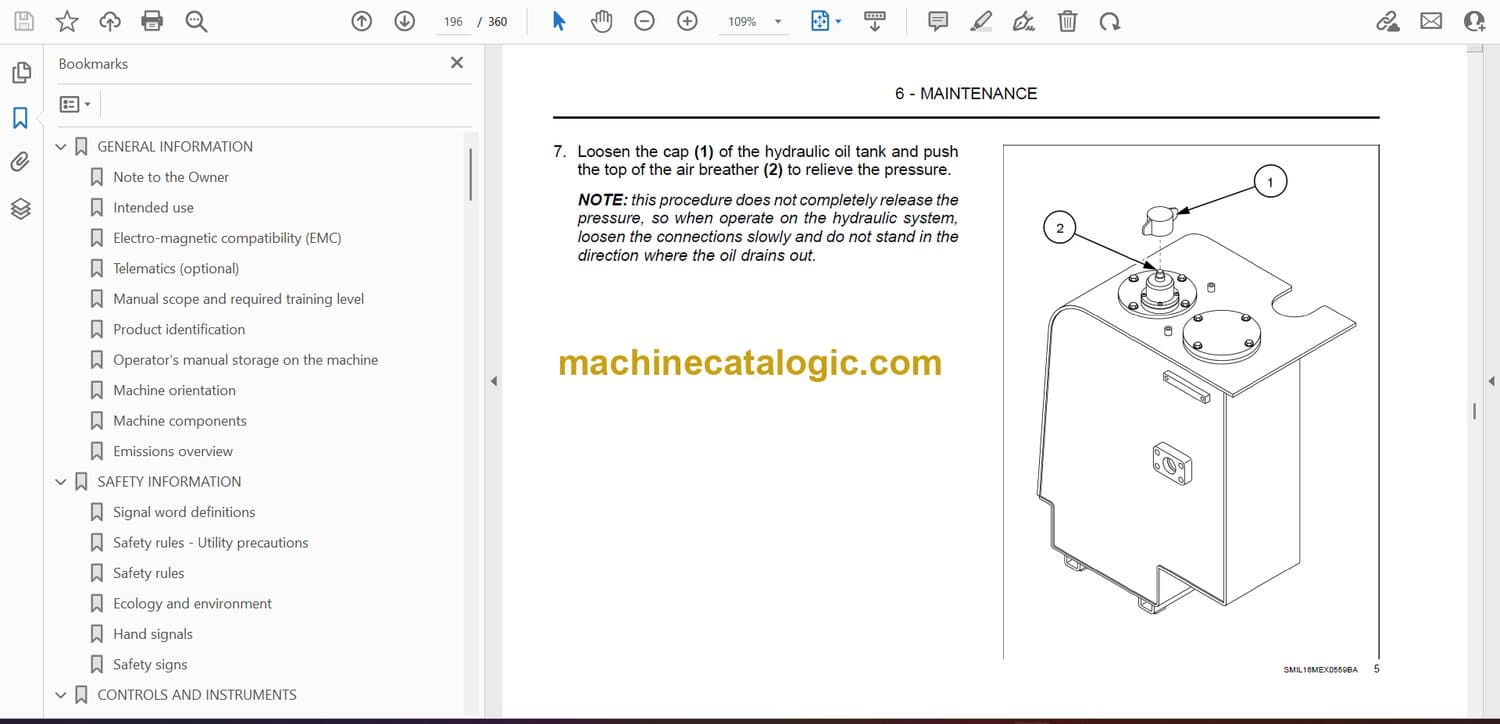Select the Hand pan tool
The width and height of the screenshot is (1500, 724).
[x=601, y=21]
